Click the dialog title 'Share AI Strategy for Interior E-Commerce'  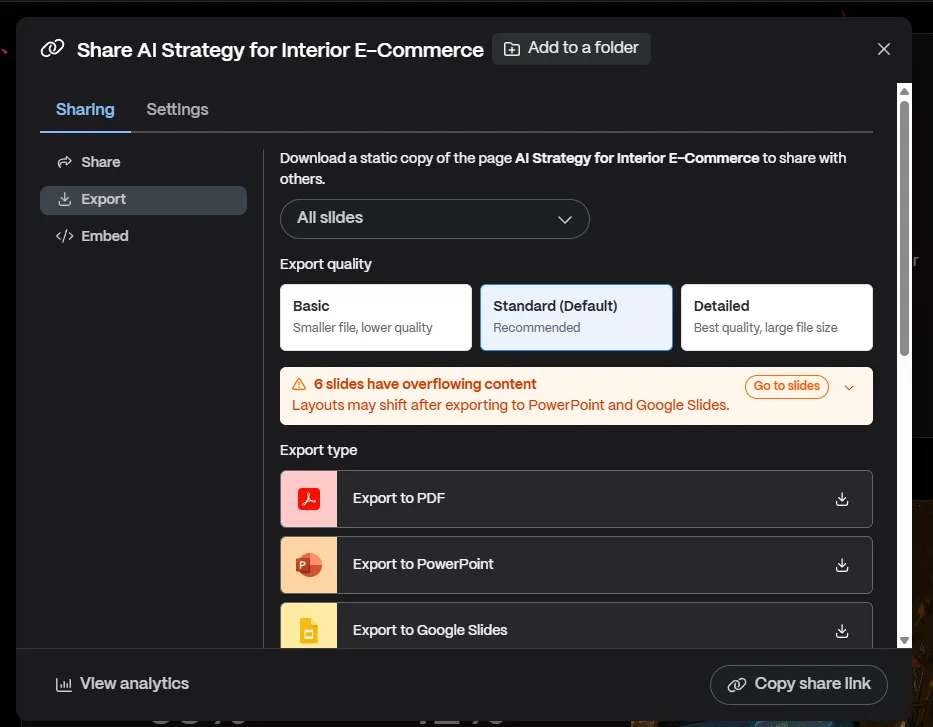[x=280, y=50]
